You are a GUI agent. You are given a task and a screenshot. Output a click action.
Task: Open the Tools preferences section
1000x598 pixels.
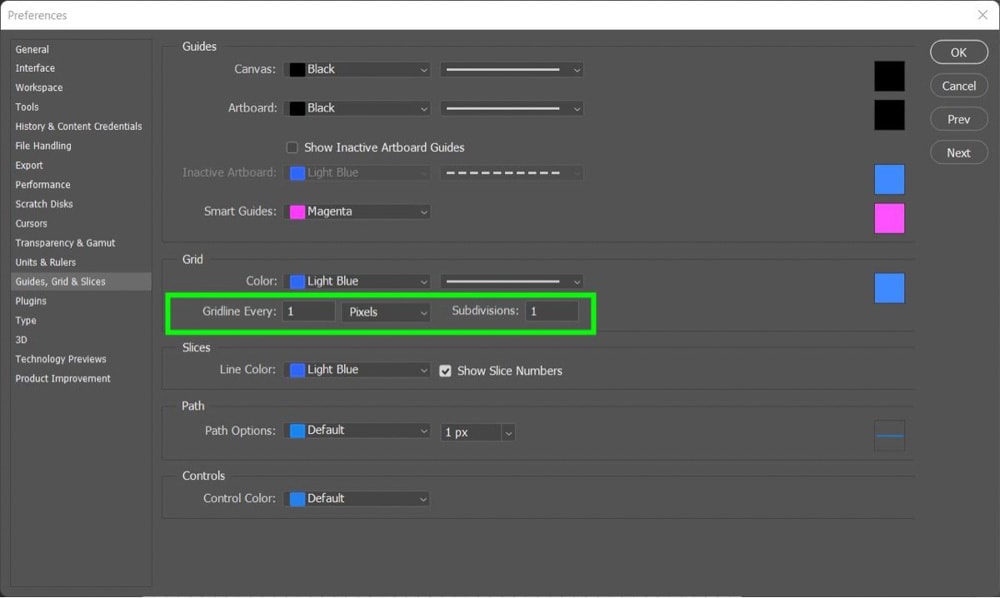27,107
